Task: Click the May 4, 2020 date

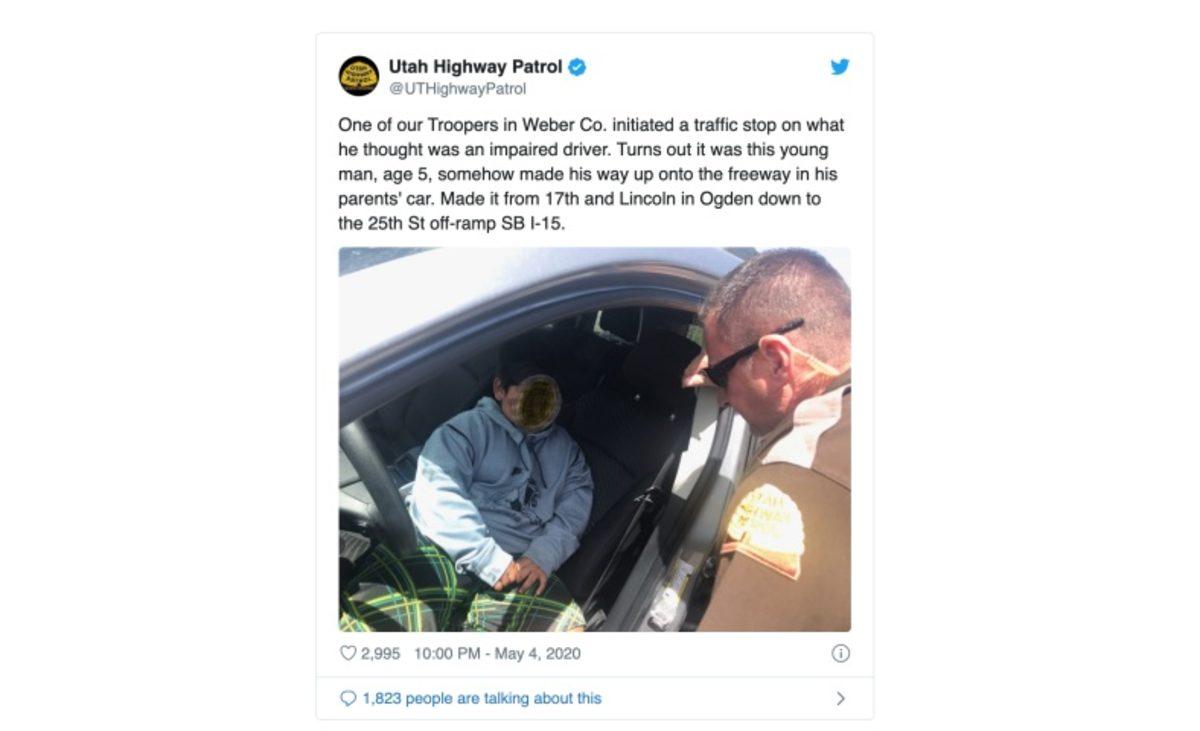Action: point(539,654)
